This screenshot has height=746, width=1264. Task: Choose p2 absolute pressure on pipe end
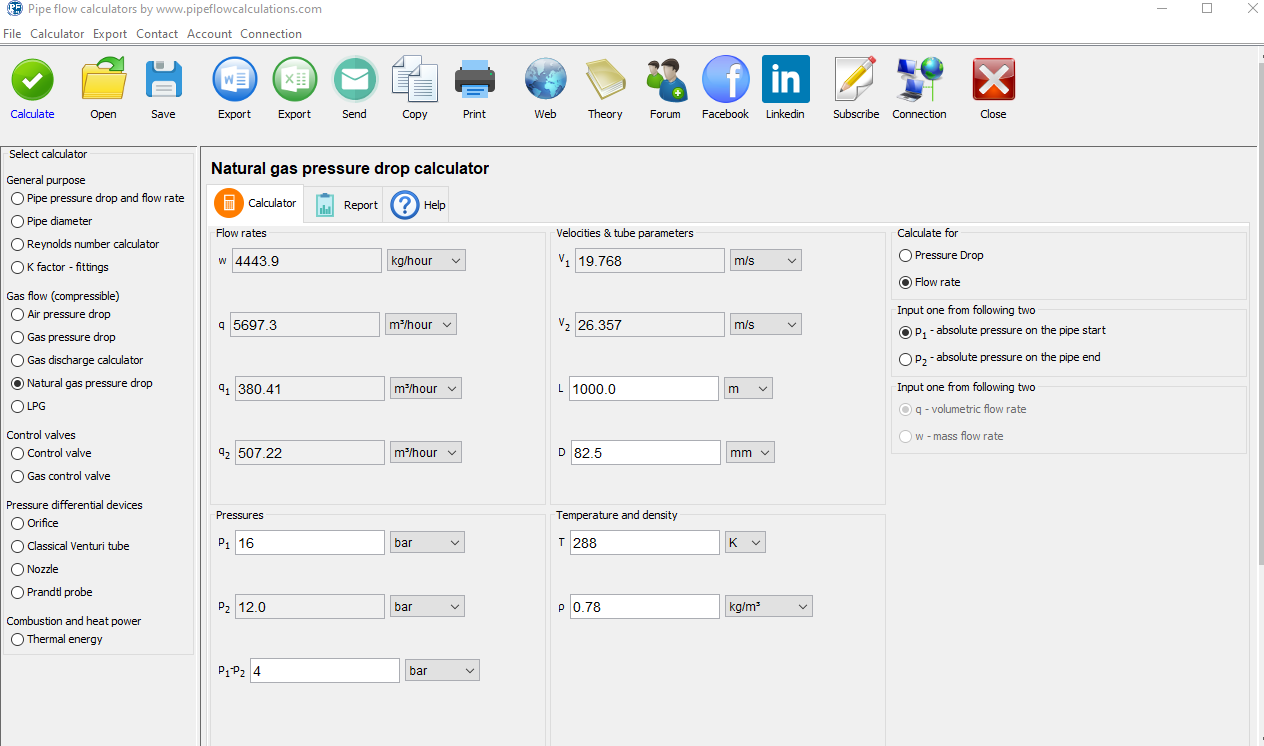[906, 358]
